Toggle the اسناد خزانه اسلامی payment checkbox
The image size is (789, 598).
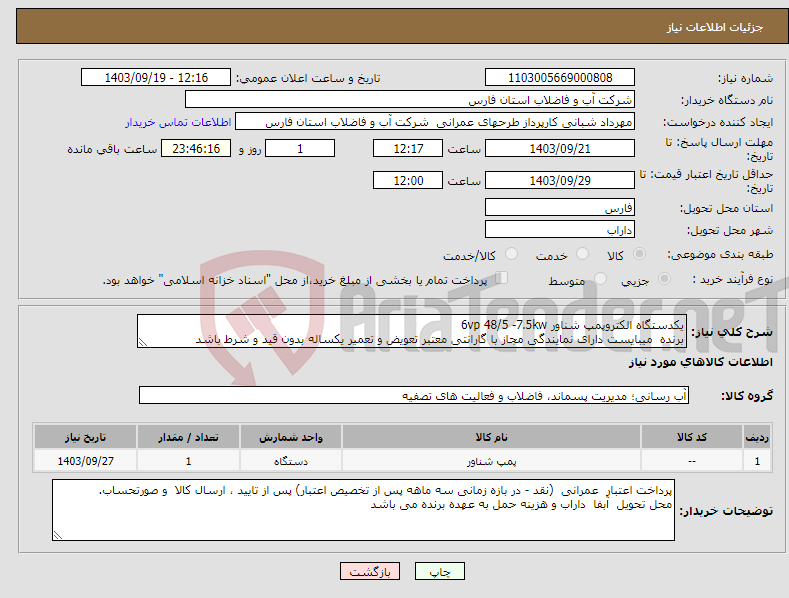coord(502,277)
